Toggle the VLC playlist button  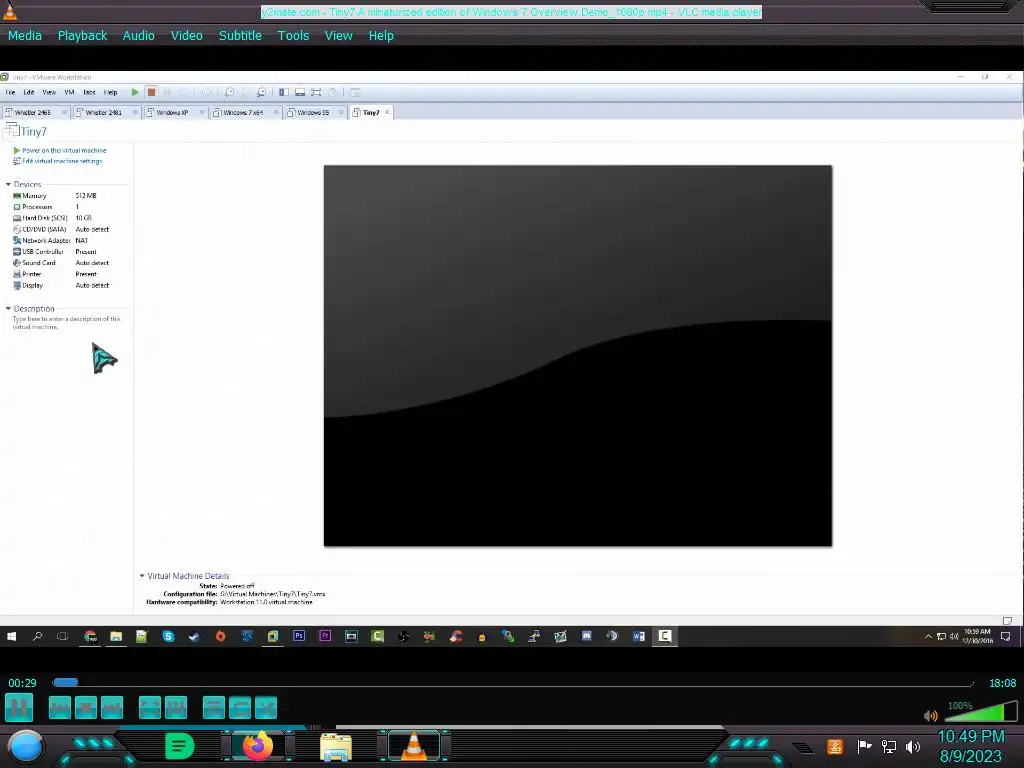(214, 707)
